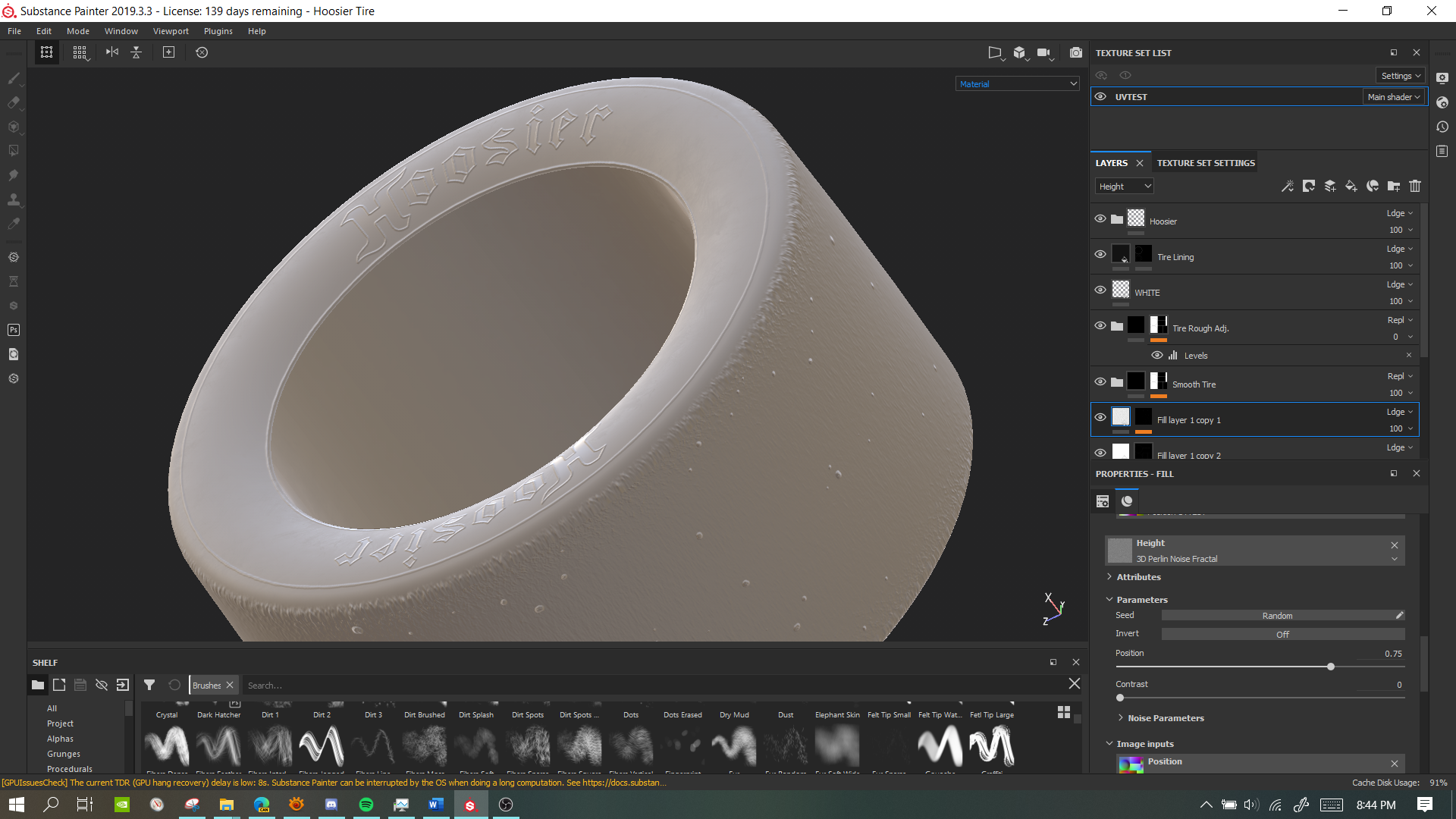
Task: Toggle symmetry mirror icon in toolbar
Action: (112, 52)
